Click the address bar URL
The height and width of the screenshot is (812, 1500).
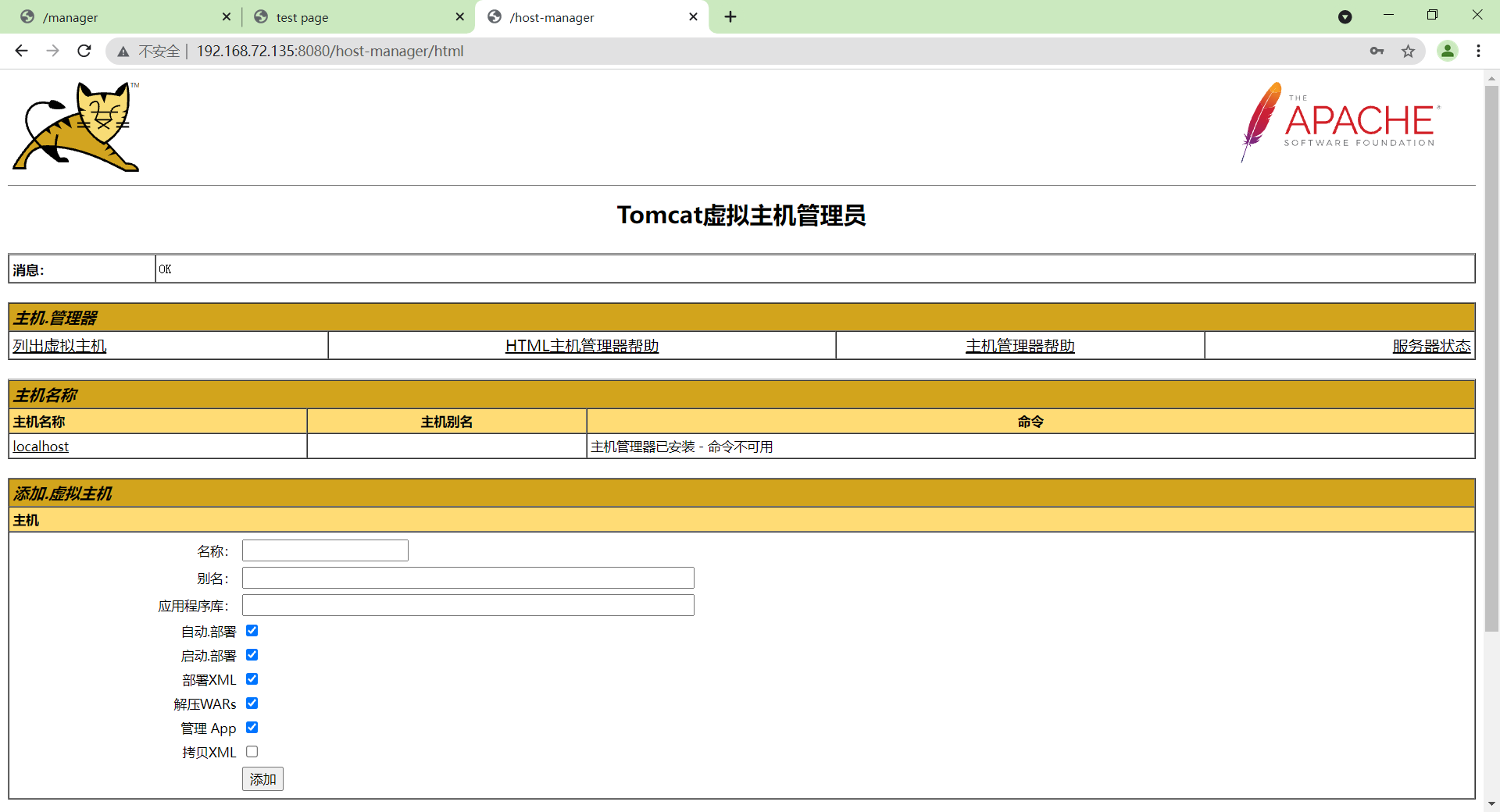tap(330, 51)
